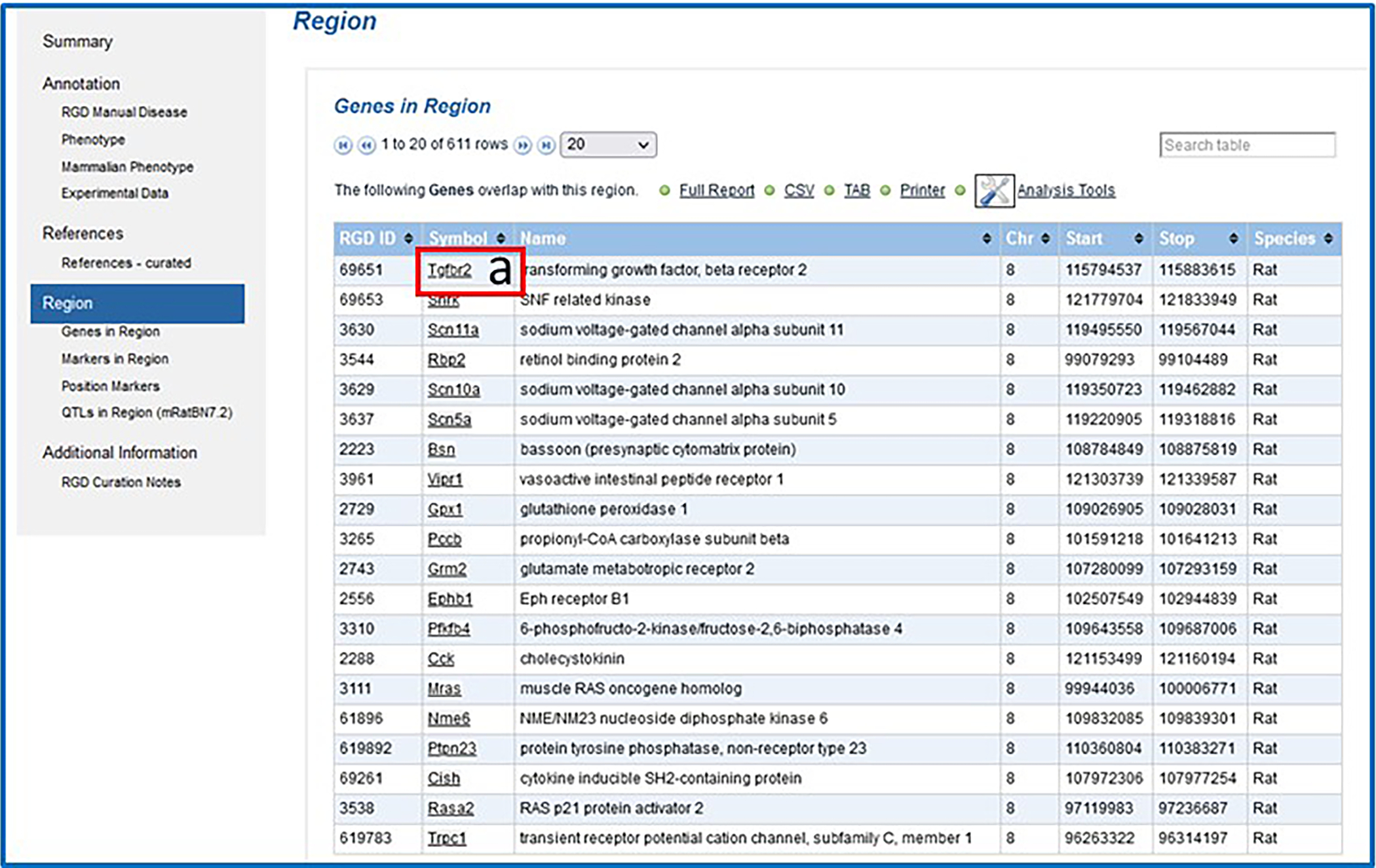
Task: Sort table by Name column arrows
Action: 987,238
